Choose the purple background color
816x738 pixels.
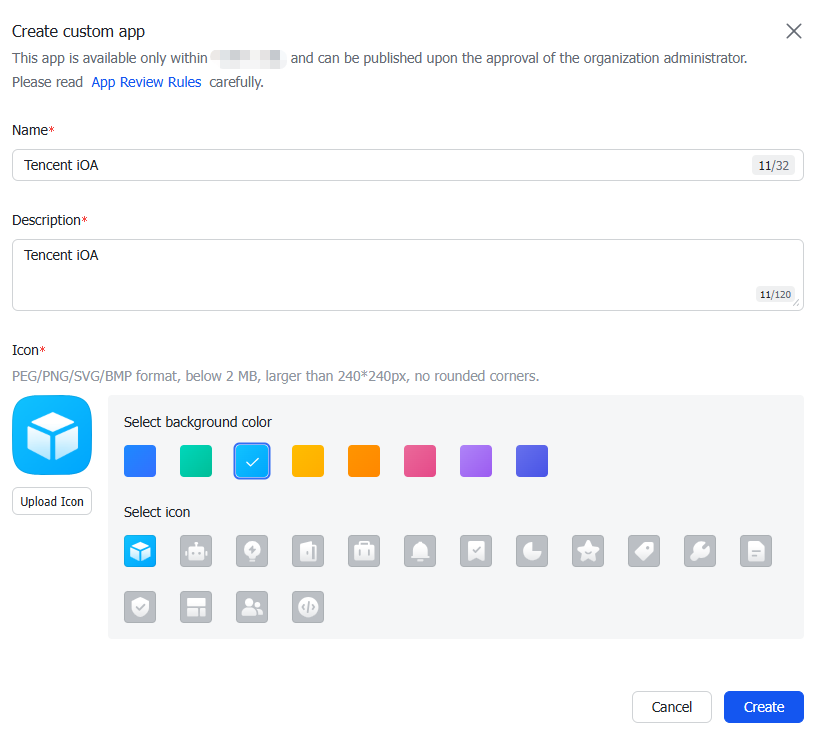[x=476, y=461]
